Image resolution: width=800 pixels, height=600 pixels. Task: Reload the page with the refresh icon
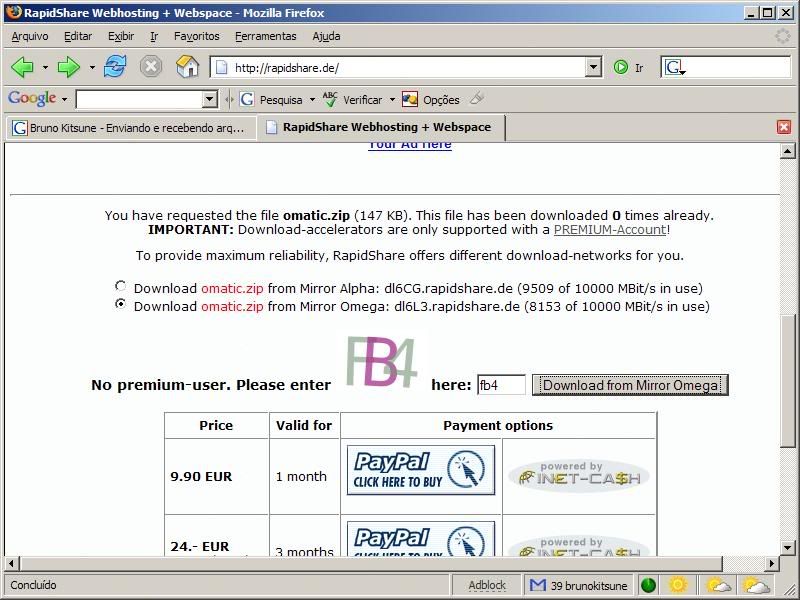[x=115, y=67]
